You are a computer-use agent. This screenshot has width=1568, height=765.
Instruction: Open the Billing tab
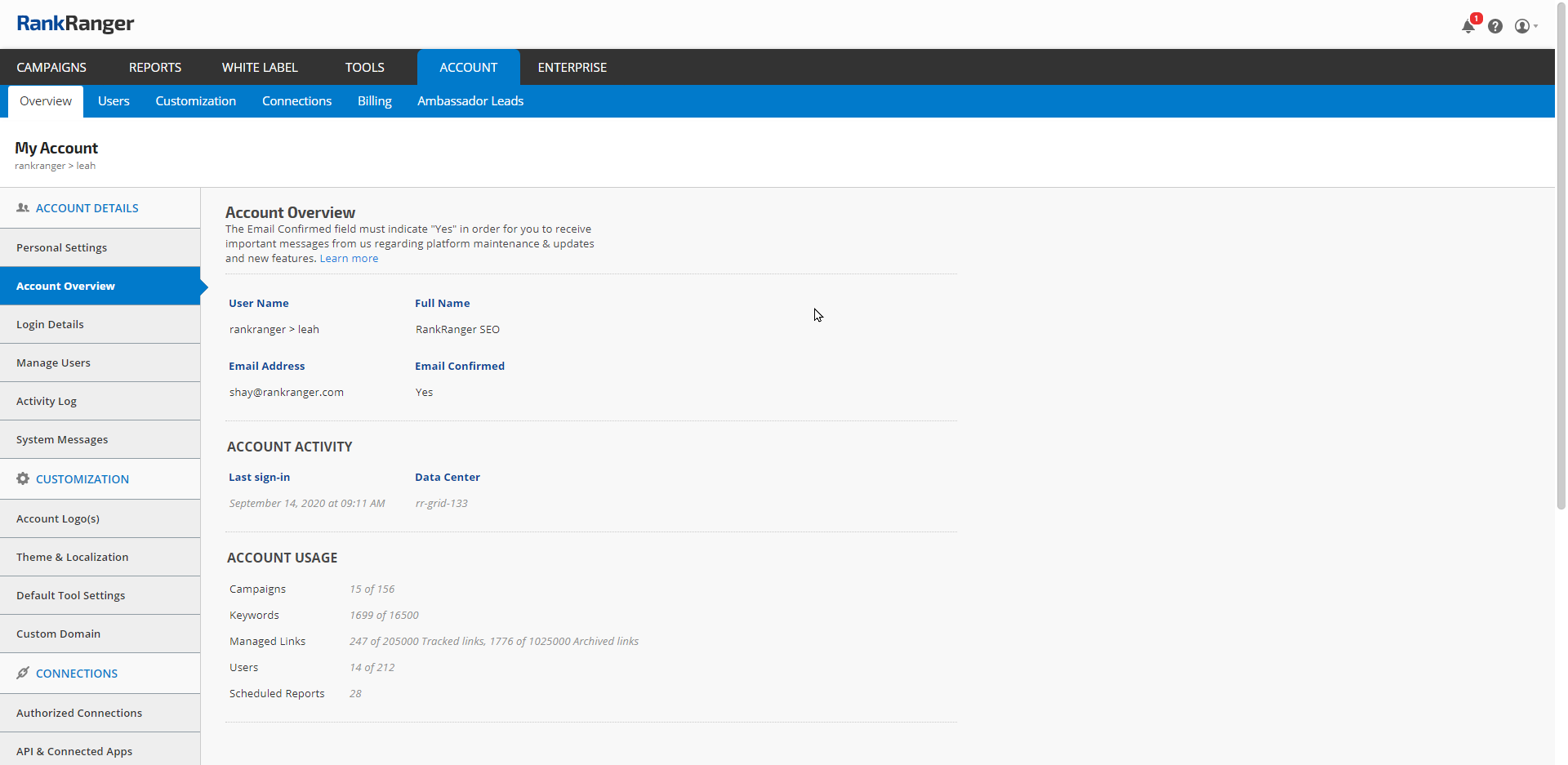coord(374,101)
